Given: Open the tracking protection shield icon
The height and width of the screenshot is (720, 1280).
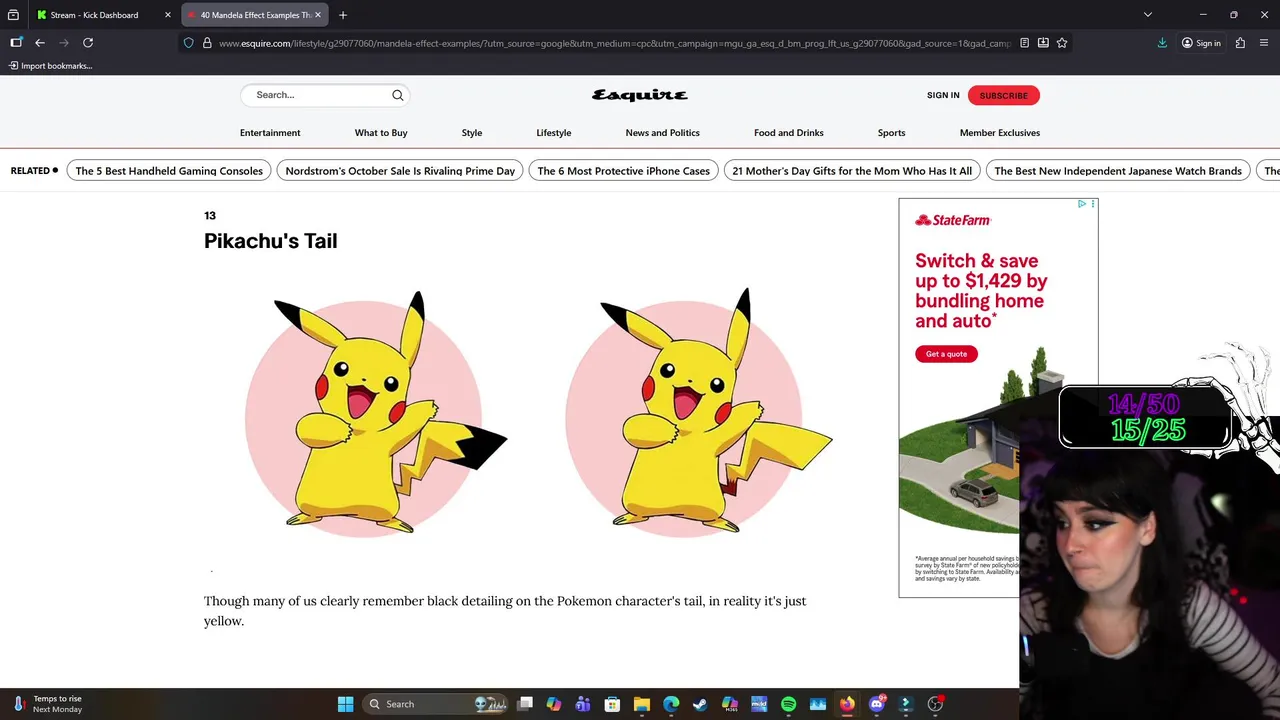Looking at the screenshot, I should click(x=188, y=43).
